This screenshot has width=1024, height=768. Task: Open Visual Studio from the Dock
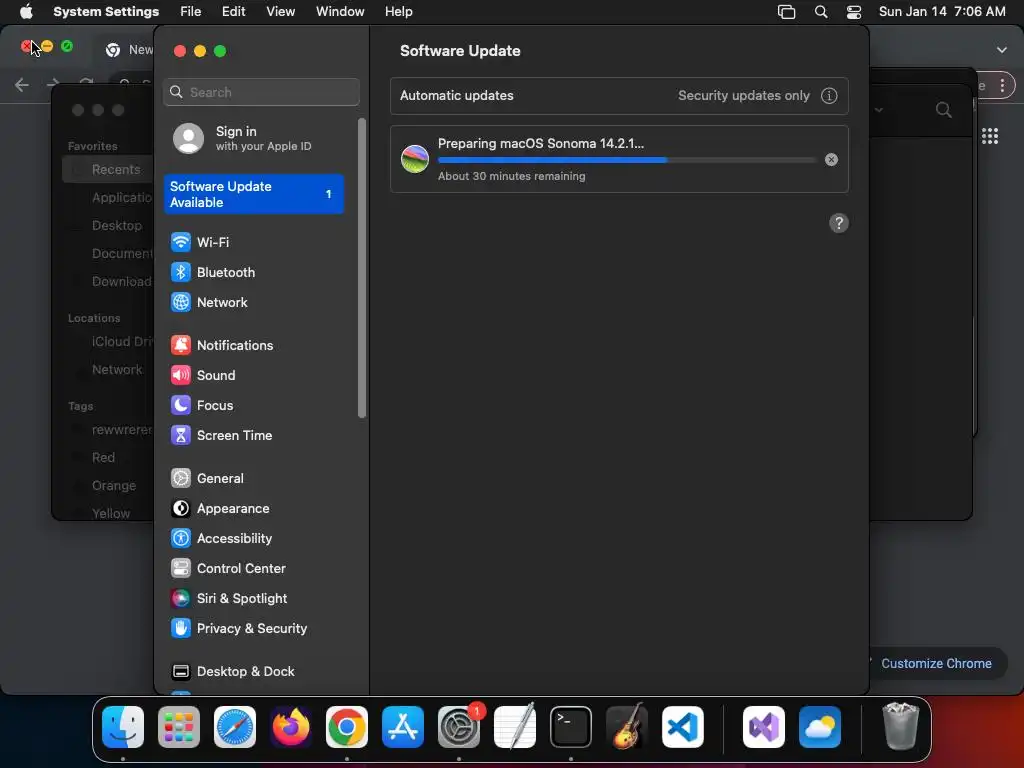pyautogui.click(x=764, y=727)
